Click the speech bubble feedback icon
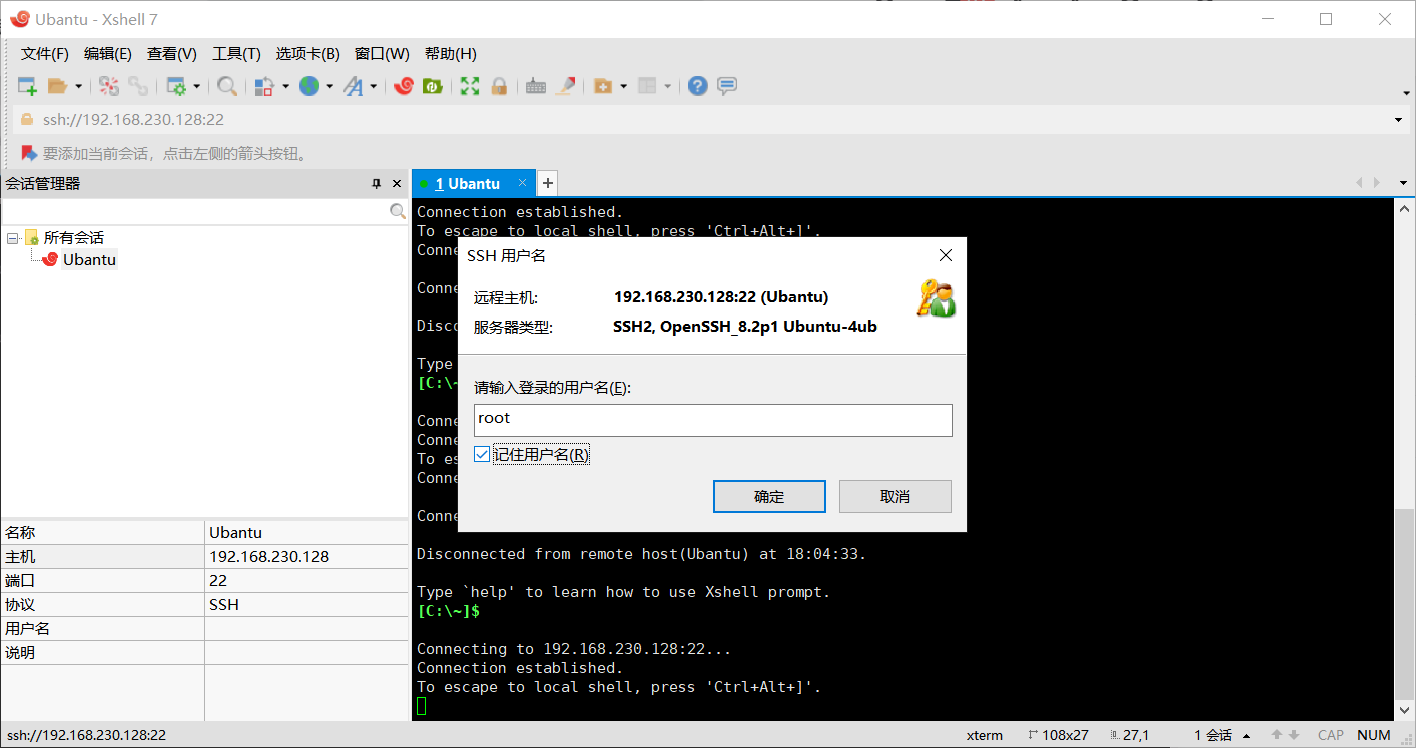Screen dimensions: 1416x748 (x=727, y=87)
